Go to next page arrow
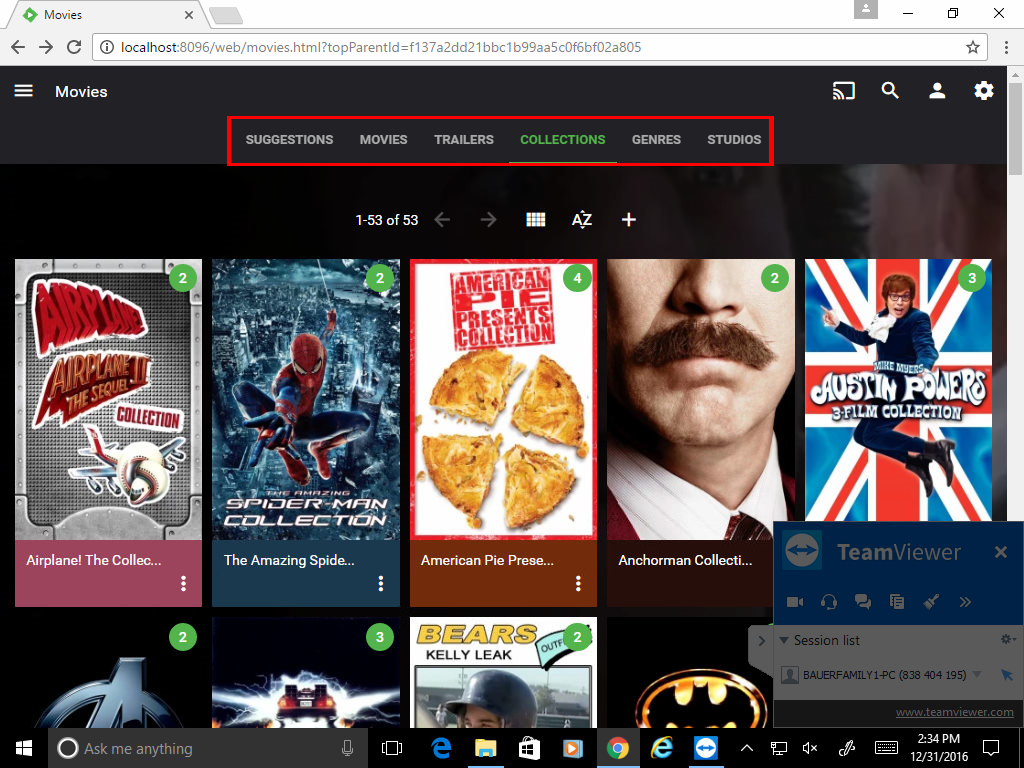The width and height of the screenshot is (1024, 768). [488, 220]
